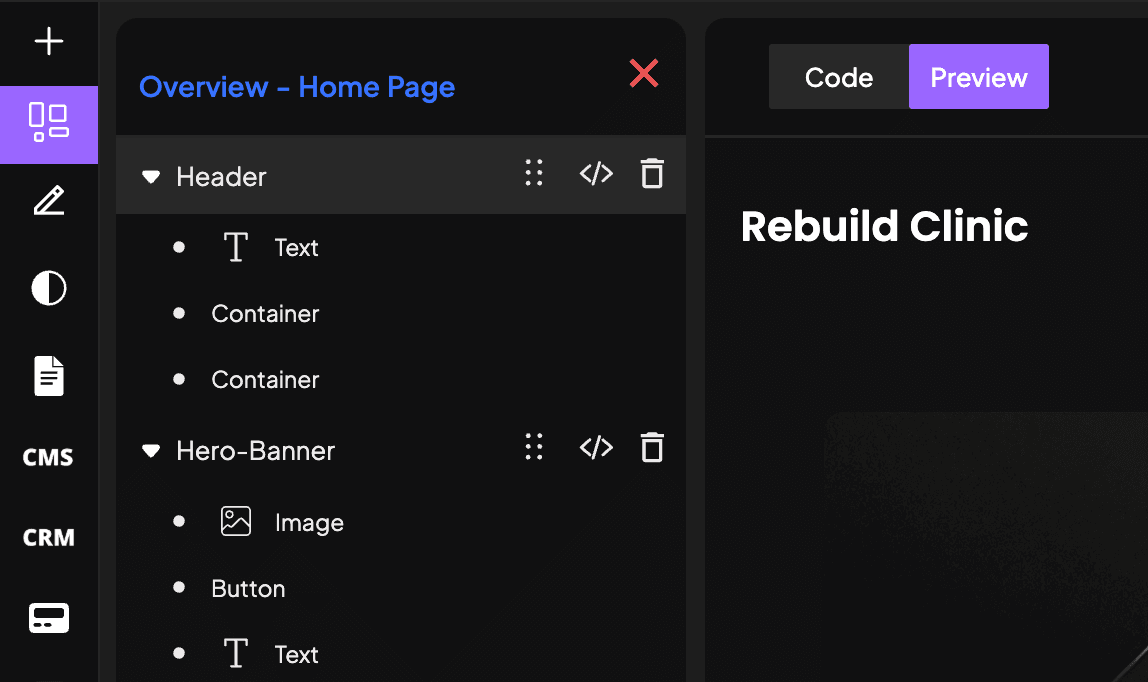The height and width of the screenshot is (682, 1148).
Task: Select the pencil edit icon in sidebar
Action: (49, 201)
